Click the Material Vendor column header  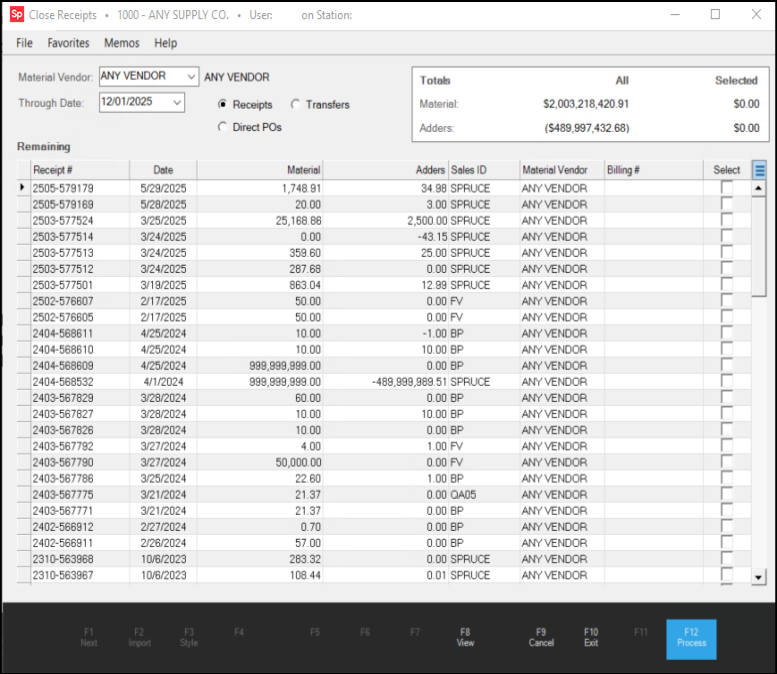pyautogui.click(x=562, y=170)
